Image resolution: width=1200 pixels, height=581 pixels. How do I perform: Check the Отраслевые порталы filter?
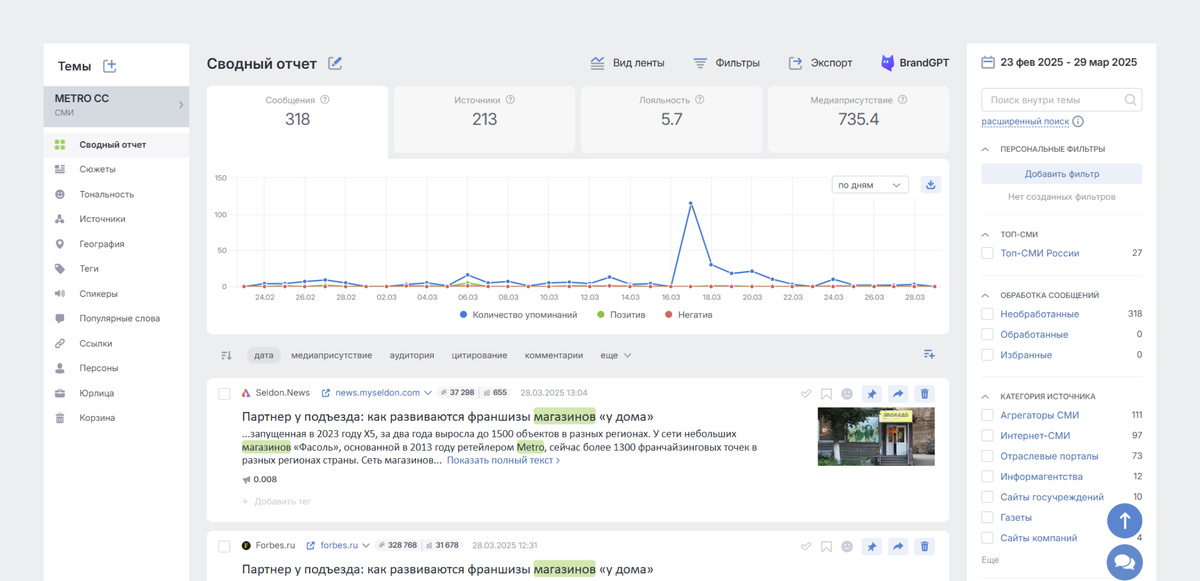(x=987, y=456)
